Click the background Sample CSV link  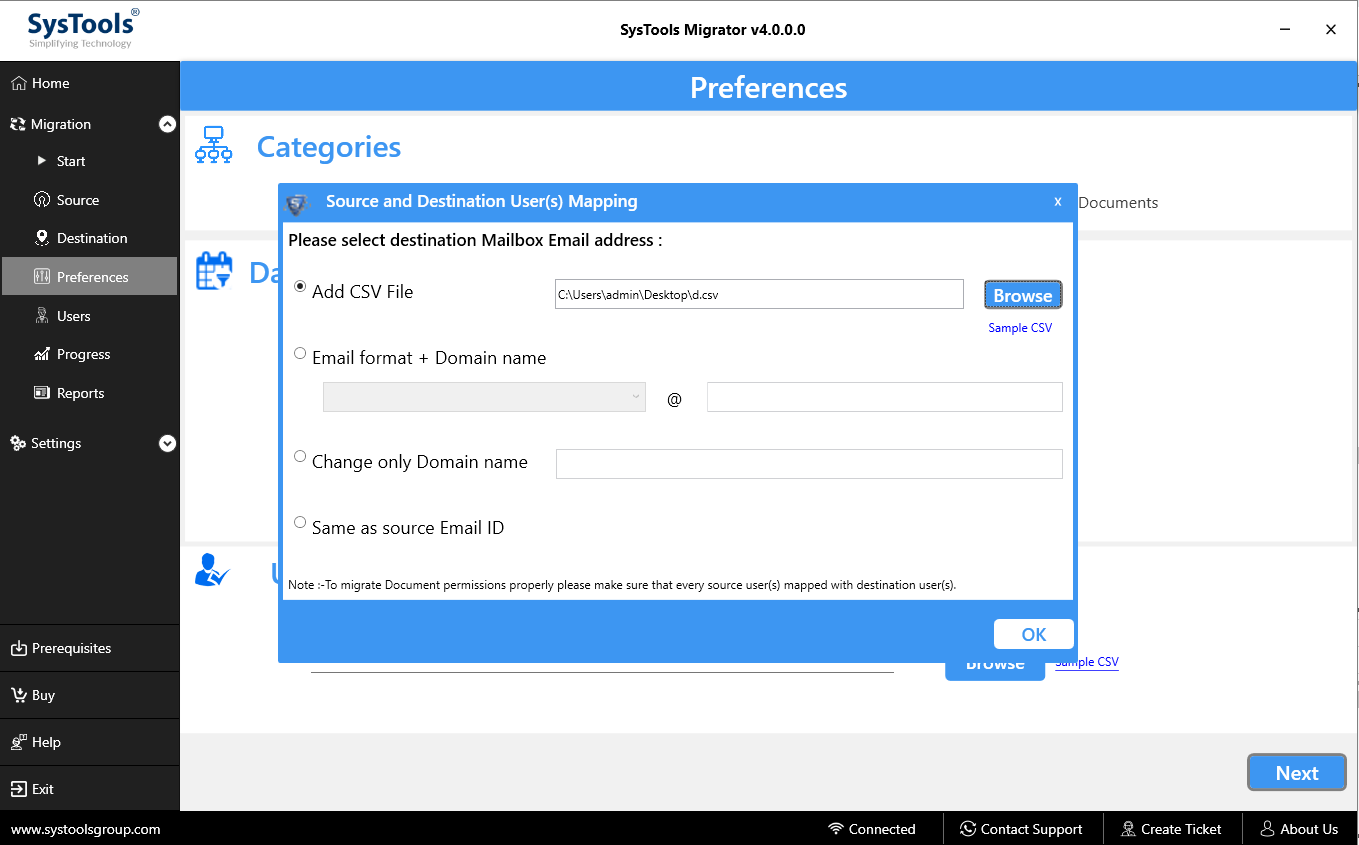pyautogui.click(x=1087, y=662)
